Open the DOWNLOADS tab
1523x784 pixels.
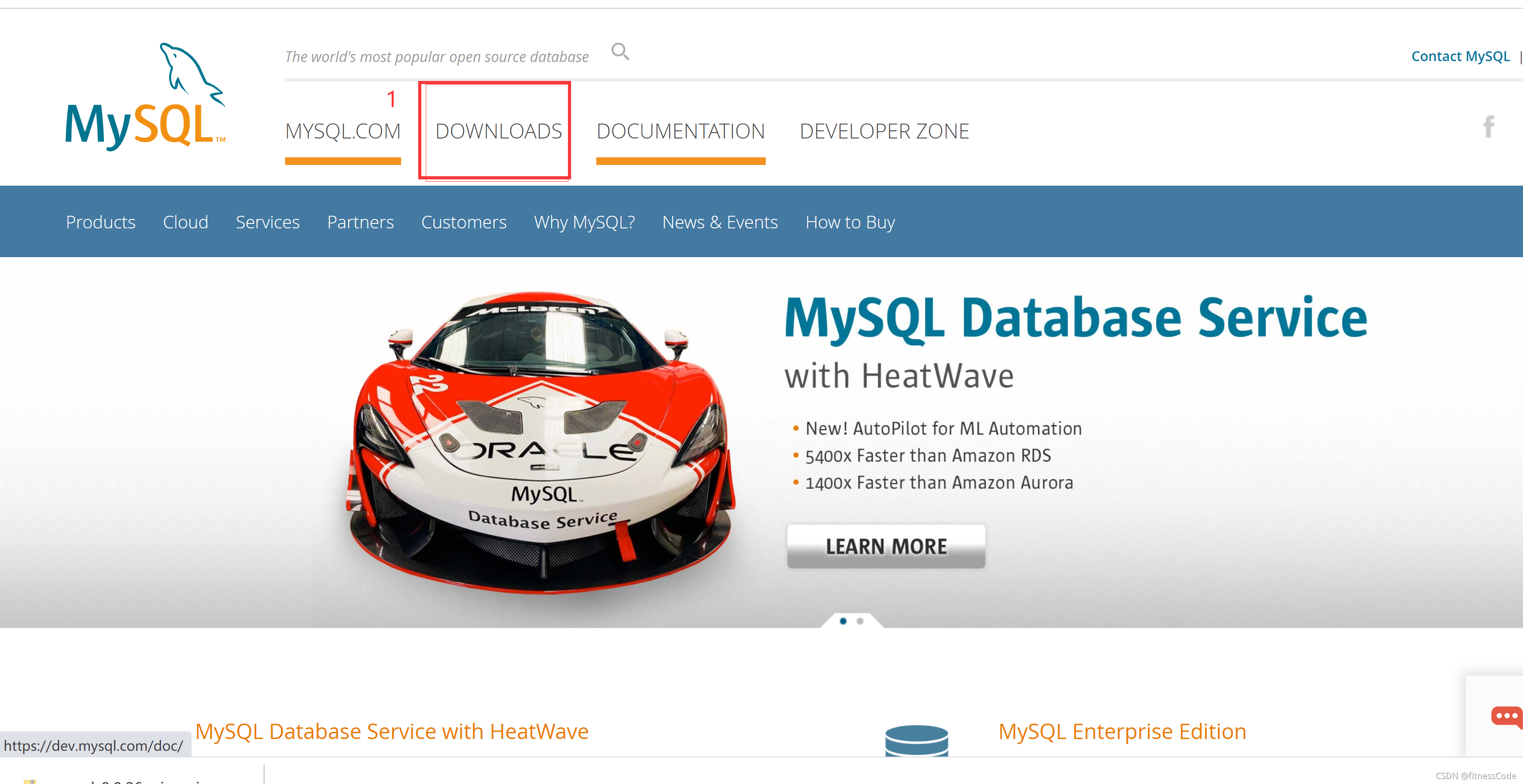[498, 131]
